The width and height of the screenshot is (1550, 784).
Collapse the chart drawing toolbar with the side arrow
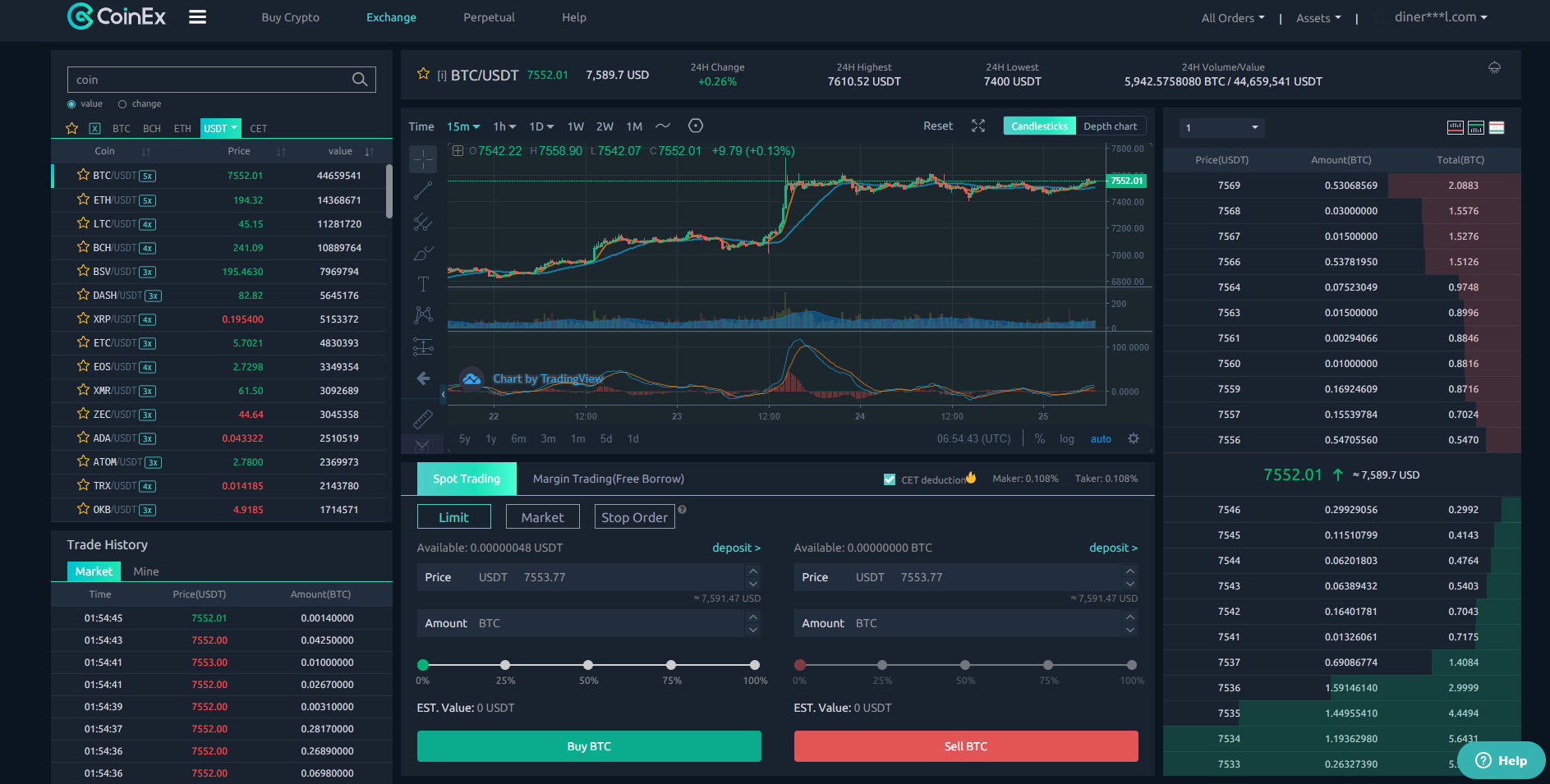coord(443,395)
